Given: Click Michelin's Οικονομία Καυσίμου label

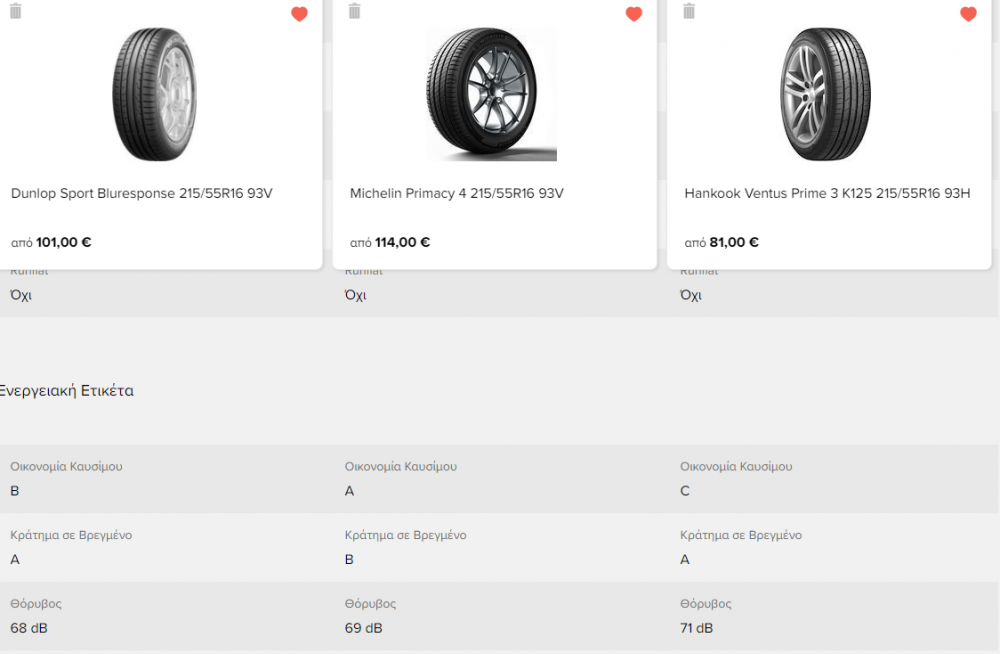Looking at the screenshot, I should click(401, 466).
